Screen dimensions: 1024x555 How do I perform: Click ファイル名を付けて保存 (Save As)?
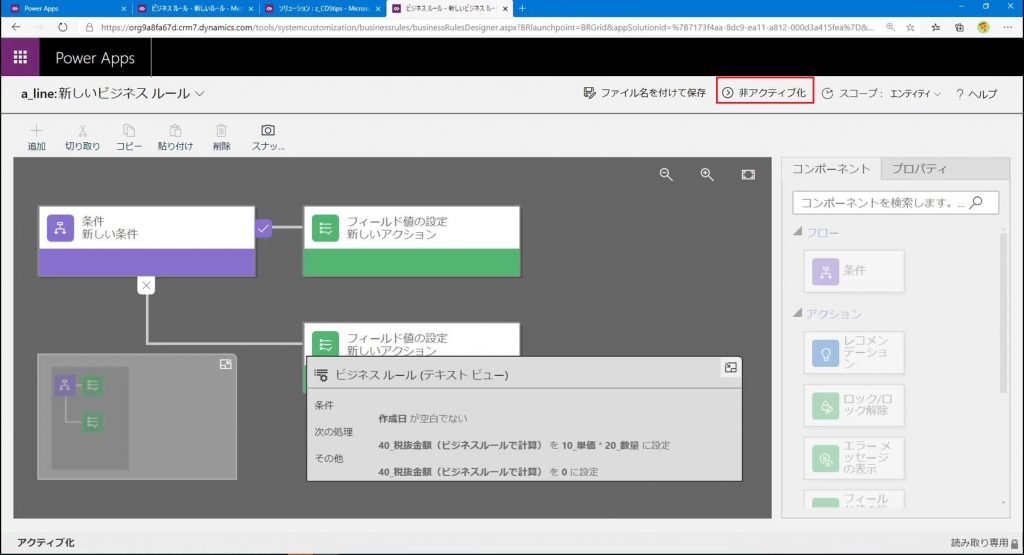[x=645, y=93]
